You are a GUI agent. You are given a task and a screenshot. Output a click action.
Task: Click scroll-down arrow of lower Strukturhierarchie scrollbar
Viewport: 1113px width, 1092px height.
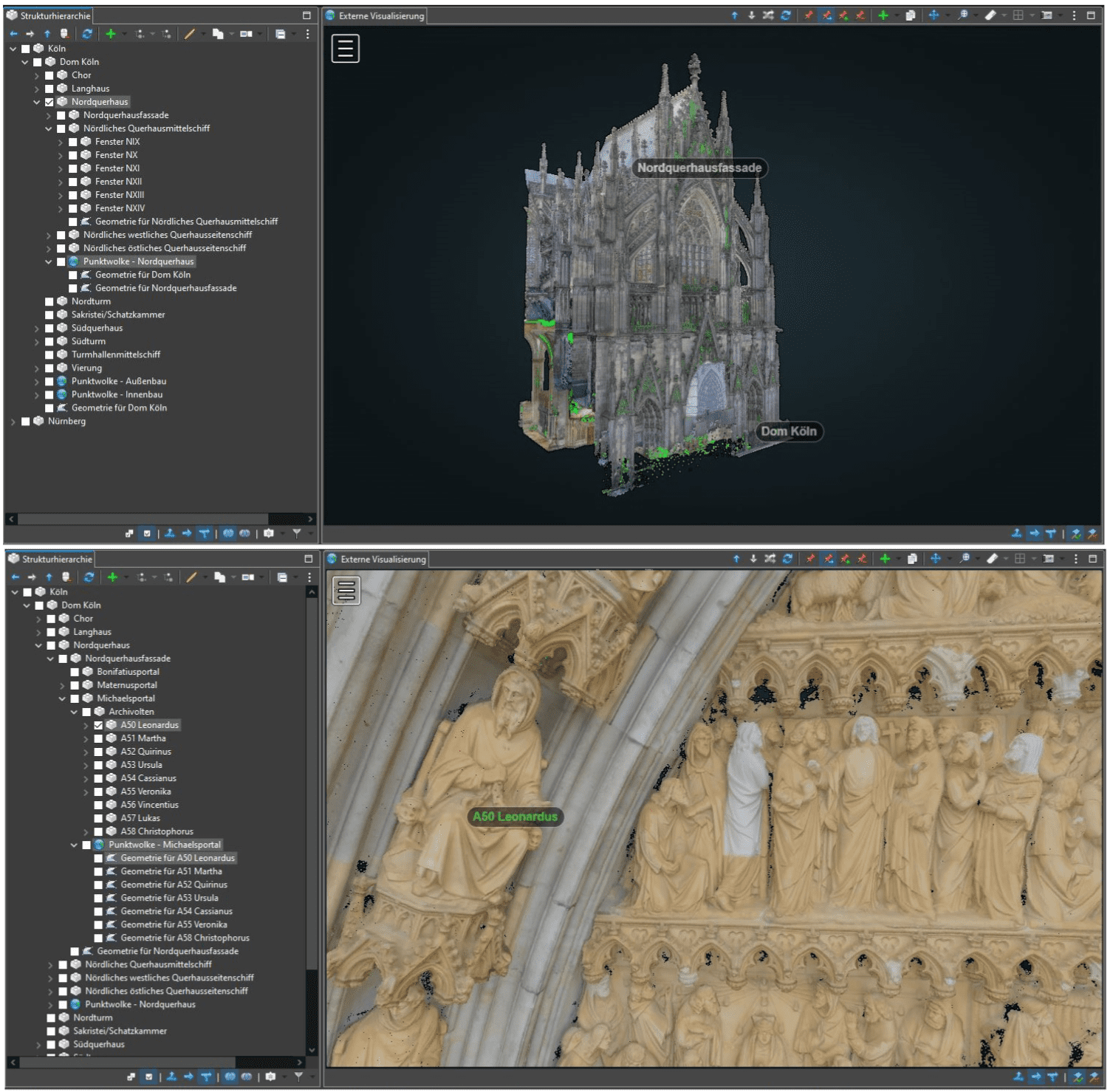coord(312,1051)
